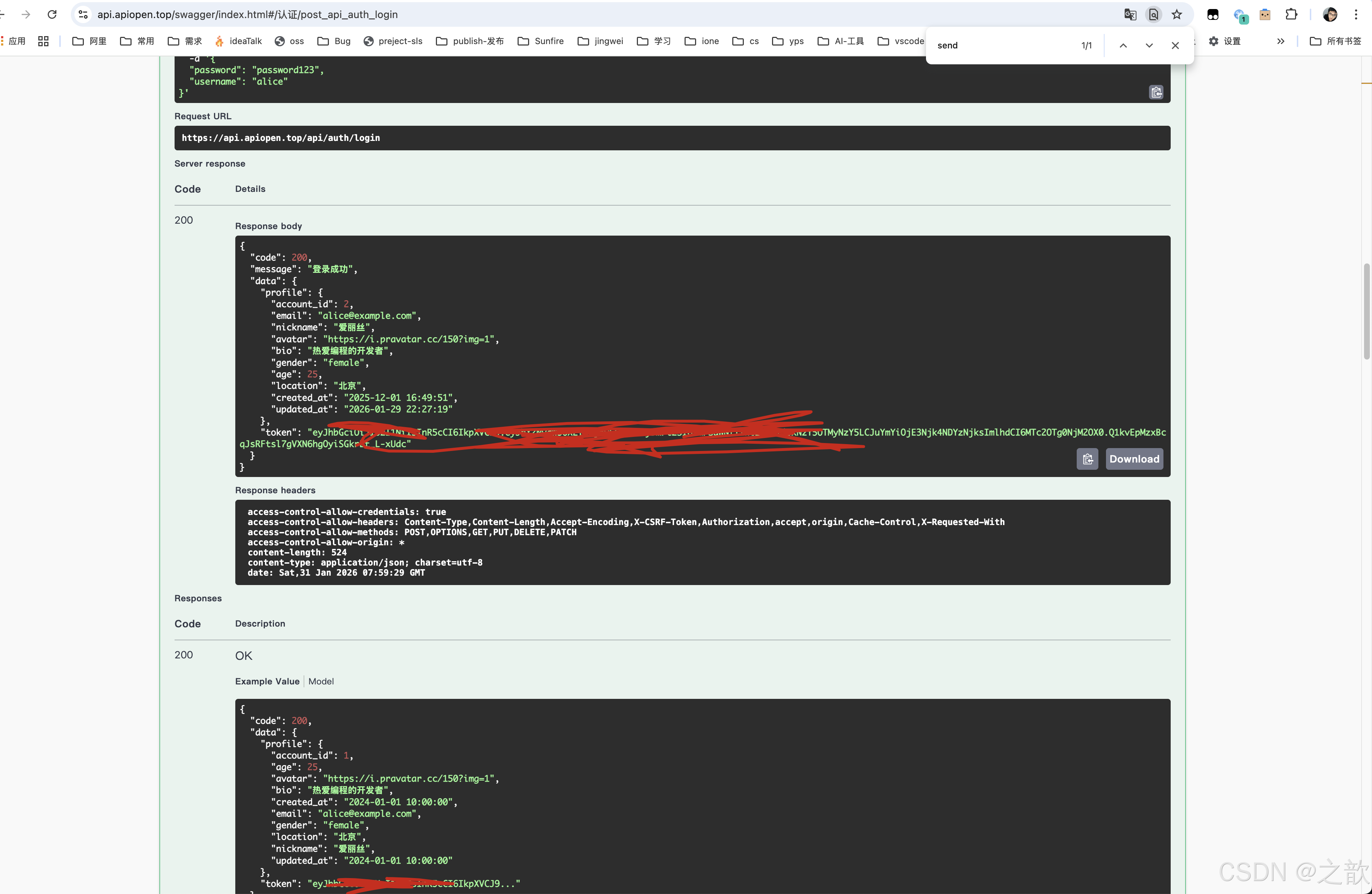
Task: Open the browser extensions puzzle icon
Action: pyautogui.click(x=1291, y=14)
